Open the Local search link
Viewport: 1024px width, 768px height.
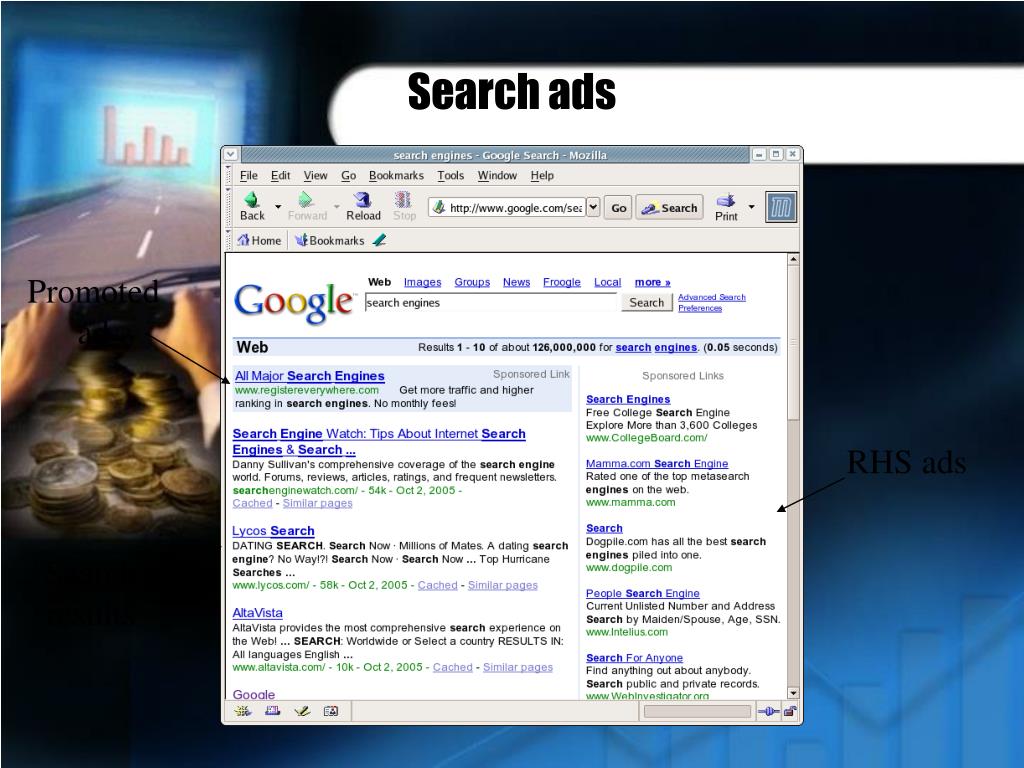click(x=607, y=282)
